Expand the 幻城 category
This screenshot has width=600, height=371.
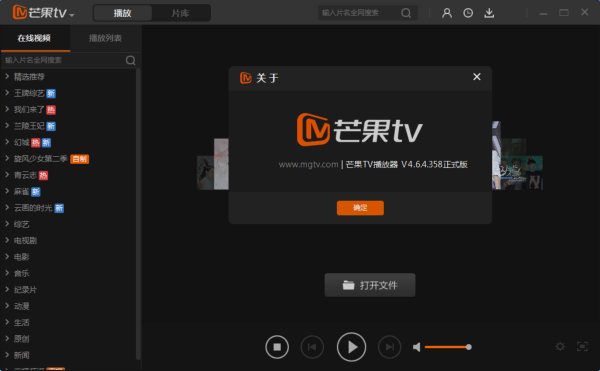coord(7,142)
